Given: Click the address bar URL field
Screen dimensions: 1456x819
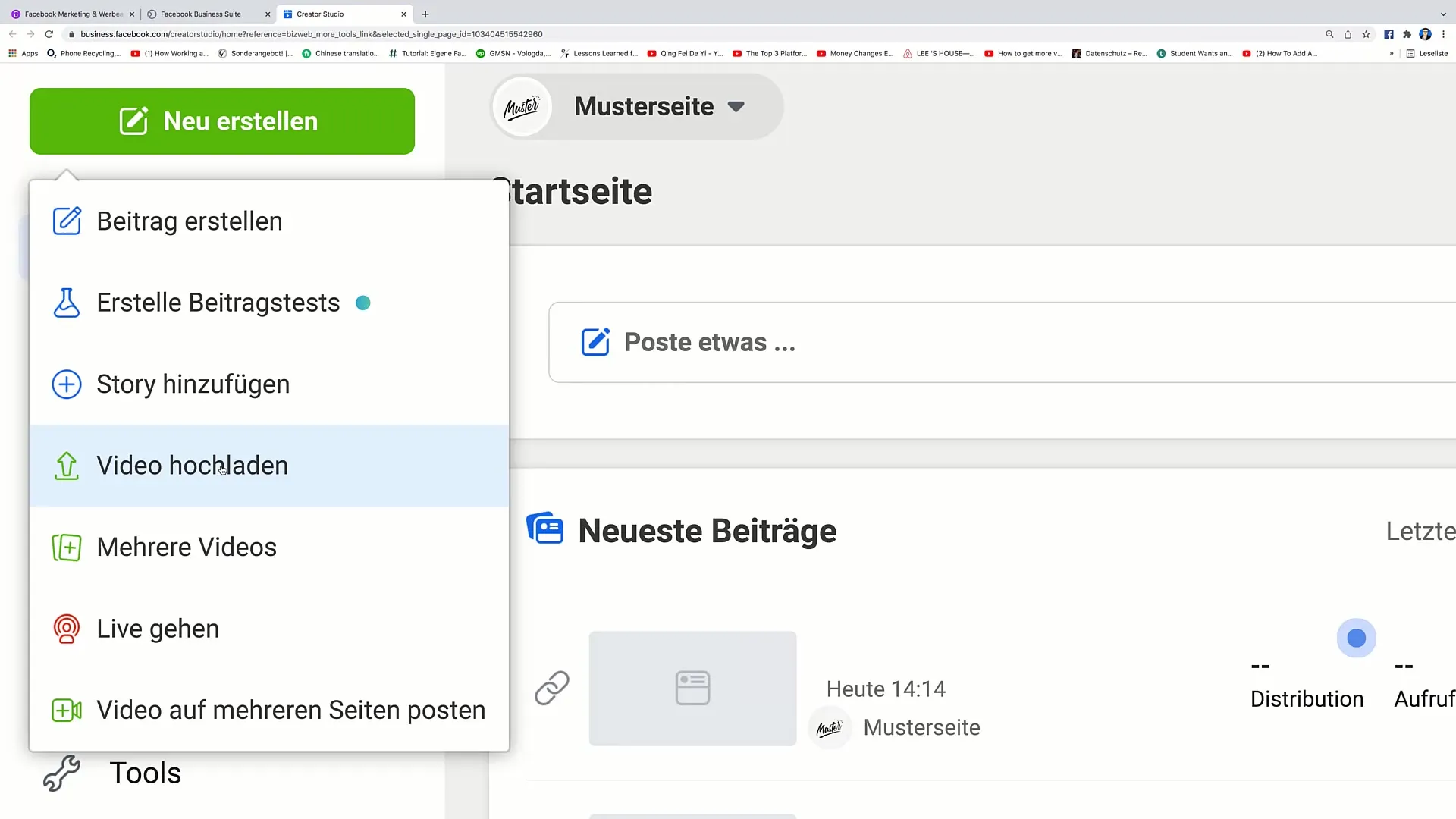Looking at the screenshot, I should [x=311, y=34].
